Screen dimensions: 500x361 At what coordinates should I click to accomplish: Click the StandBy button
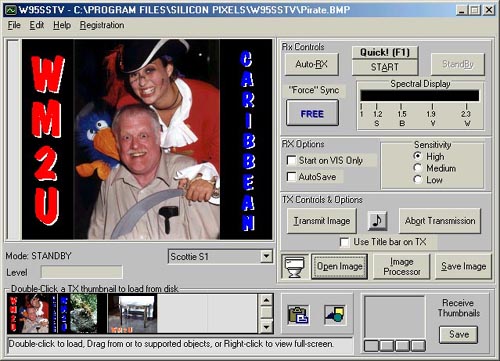click(458, 64)
